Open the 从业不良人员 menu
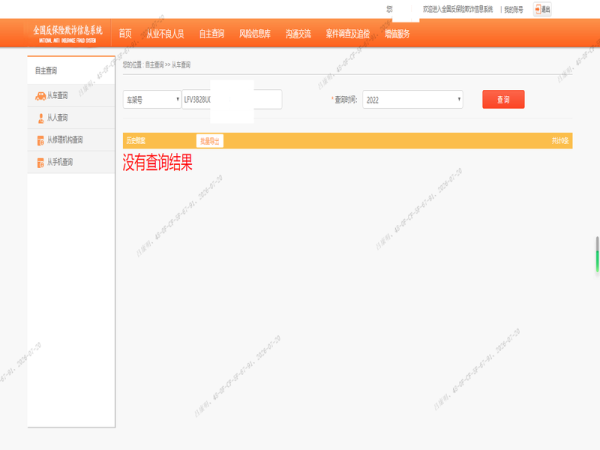The width and height of the screenshot is (600, 450). [165, 34]
